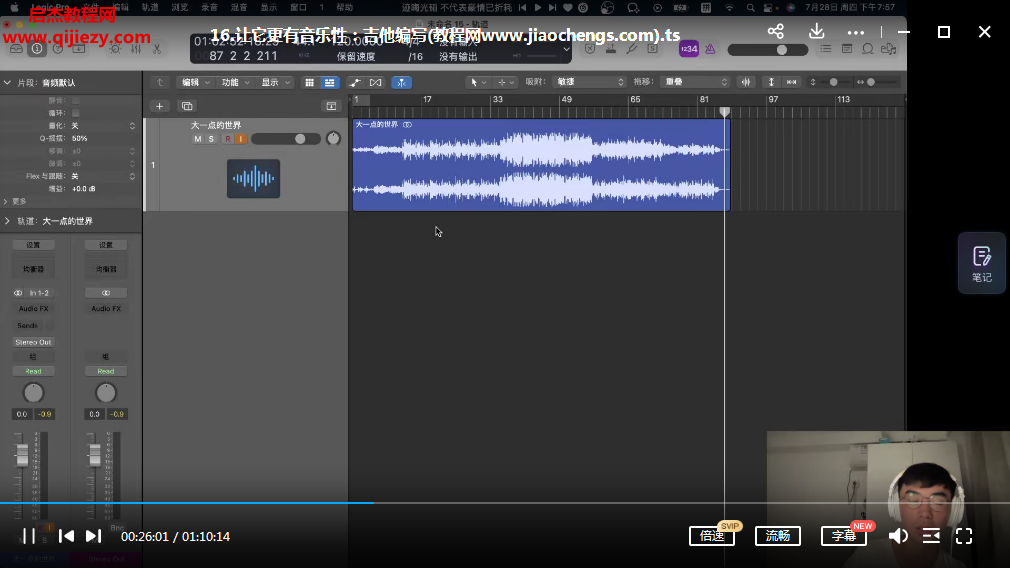
Task: Open Quick Help question icon
Action: pos(58,49)
